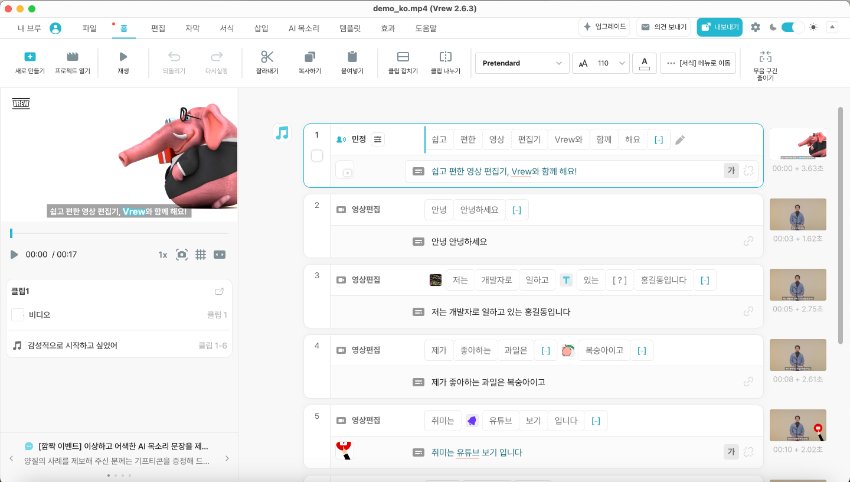Click the music note icon beside clip 1
Viewport: 850px width, 482px height.
click(x=282, y=132)
